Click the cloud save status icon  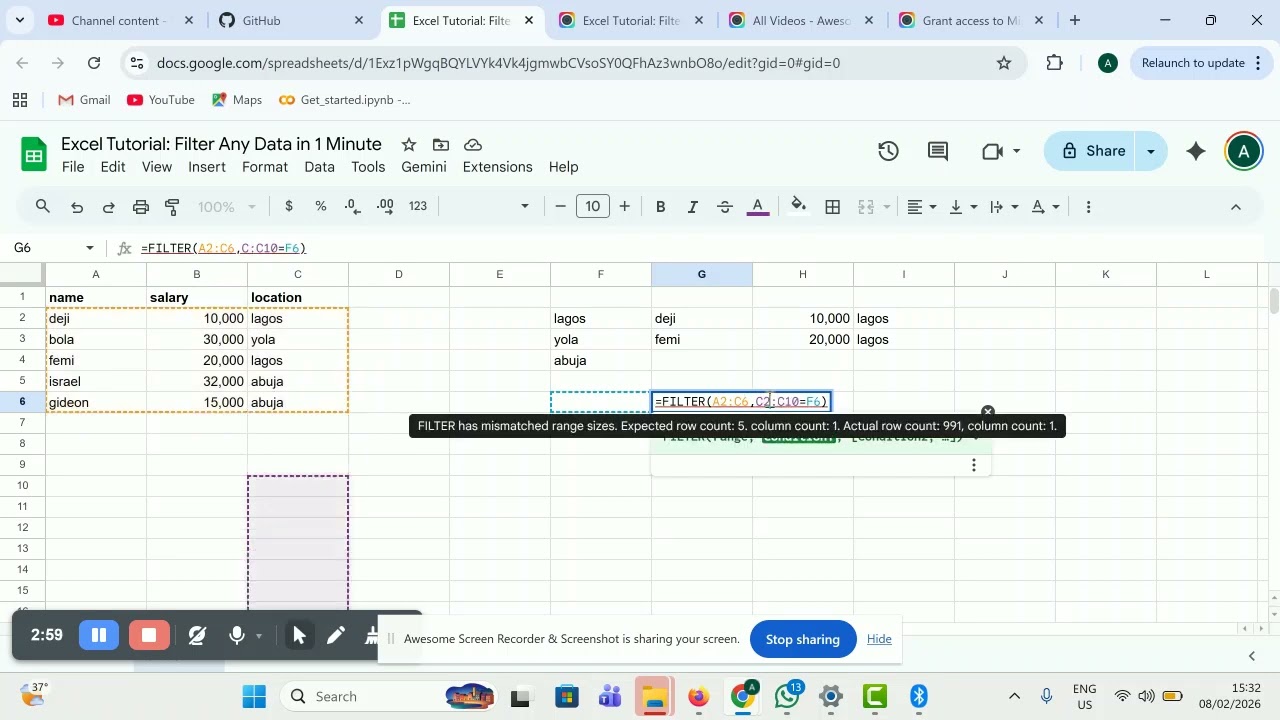pos(474,145)
